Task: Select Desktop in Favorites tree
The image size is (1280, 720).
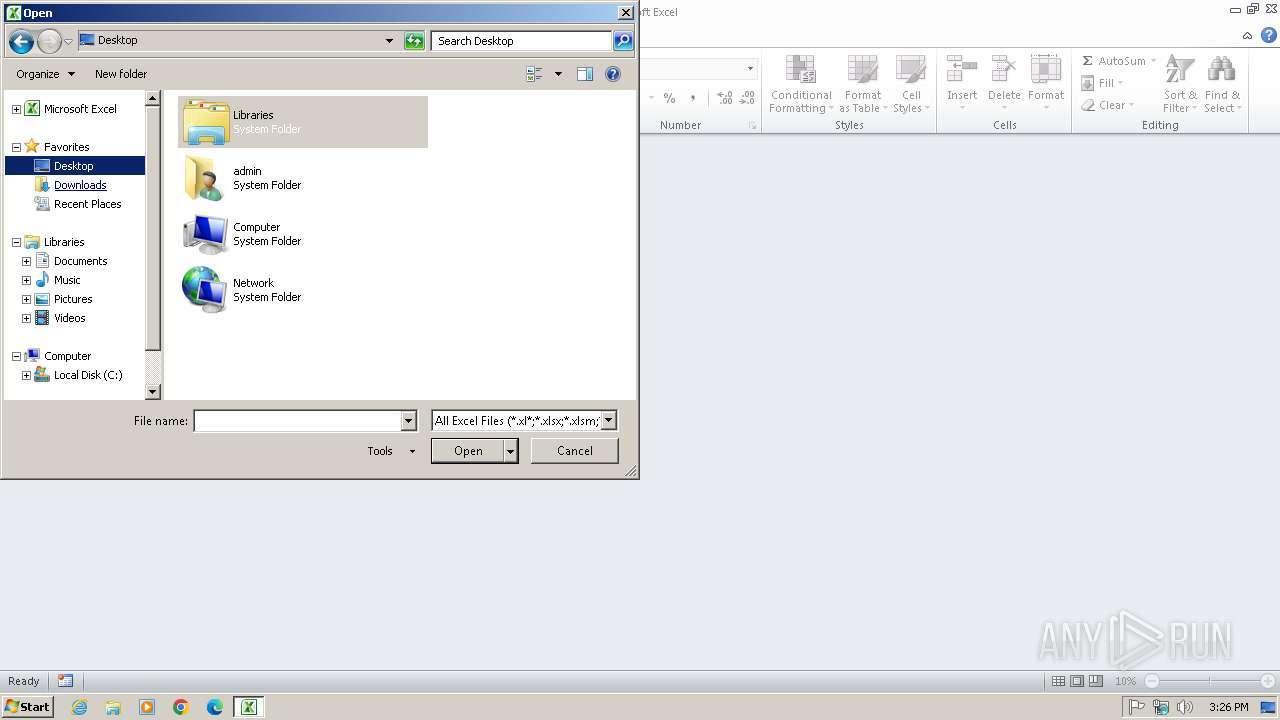Action: pos(75,166)
